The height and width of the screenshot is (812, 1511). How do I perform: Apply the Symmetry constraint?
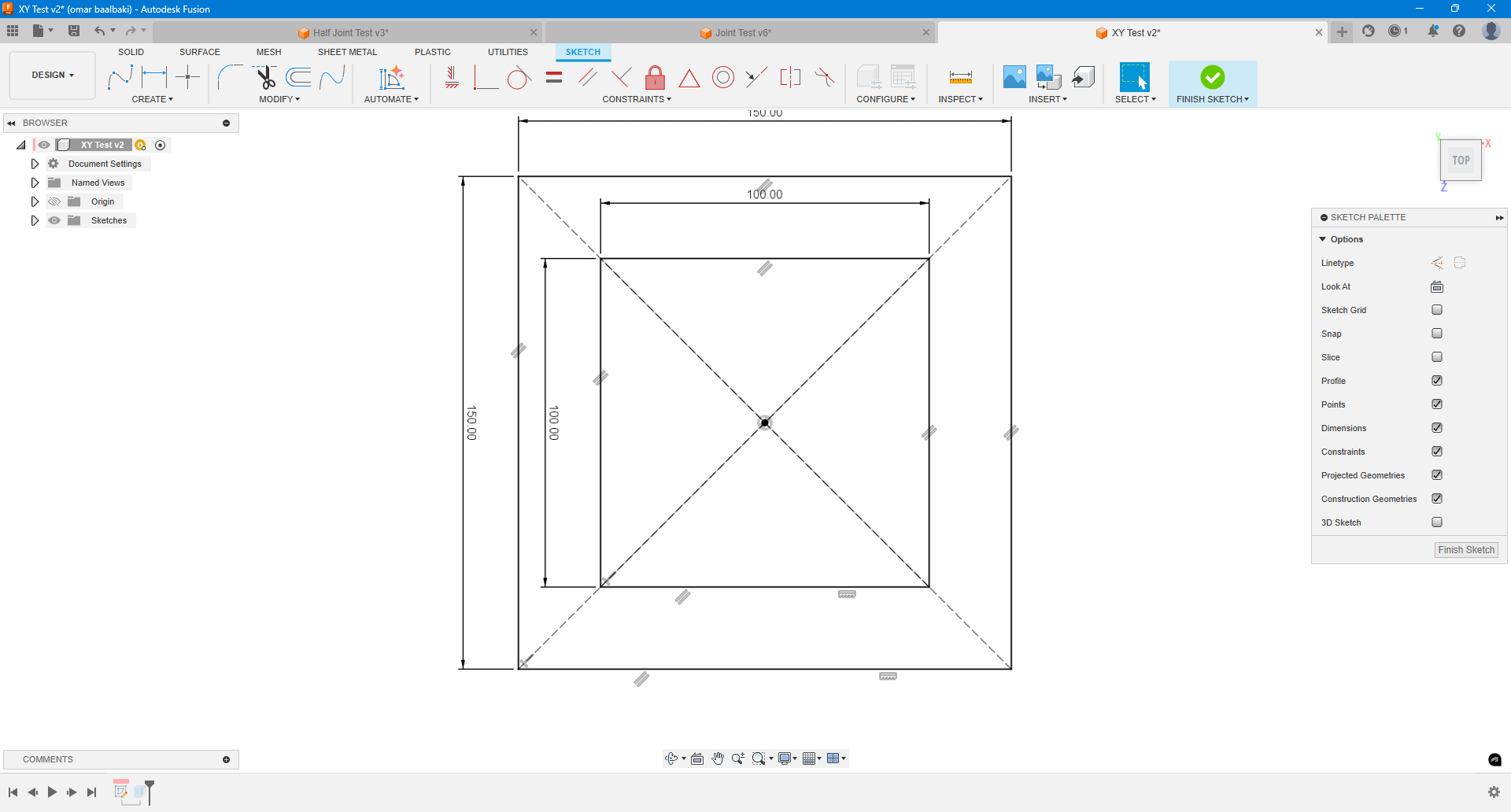point(790,77)
